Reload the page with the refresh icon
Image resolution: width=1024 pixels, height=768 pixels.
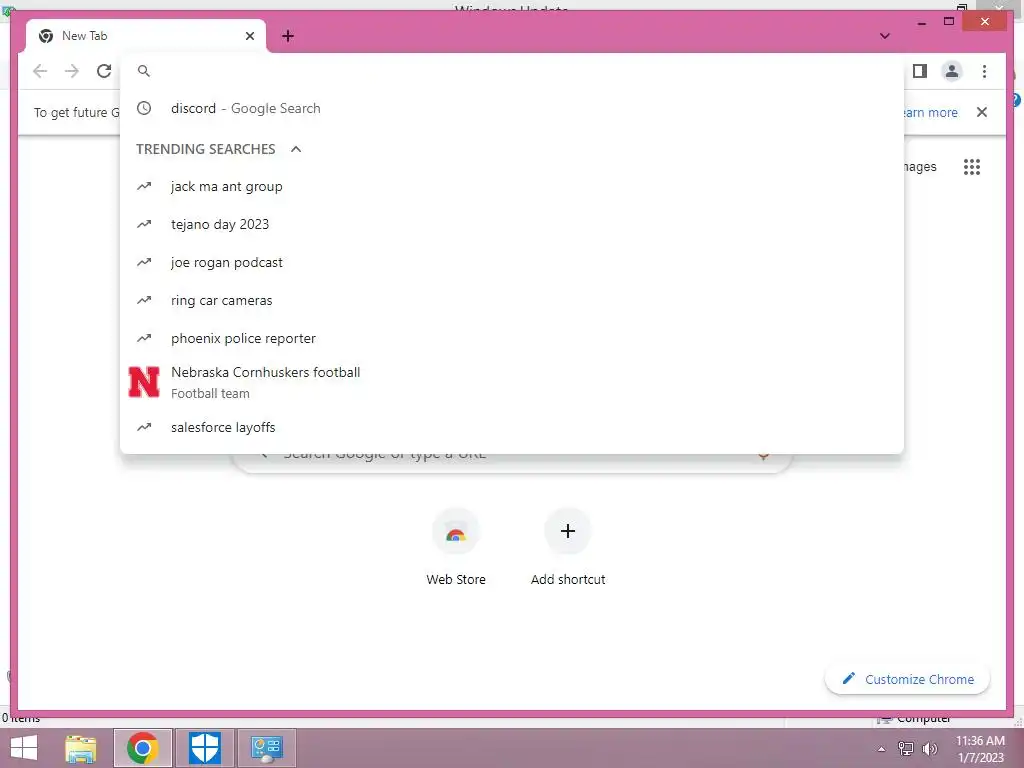click(104, 71)
